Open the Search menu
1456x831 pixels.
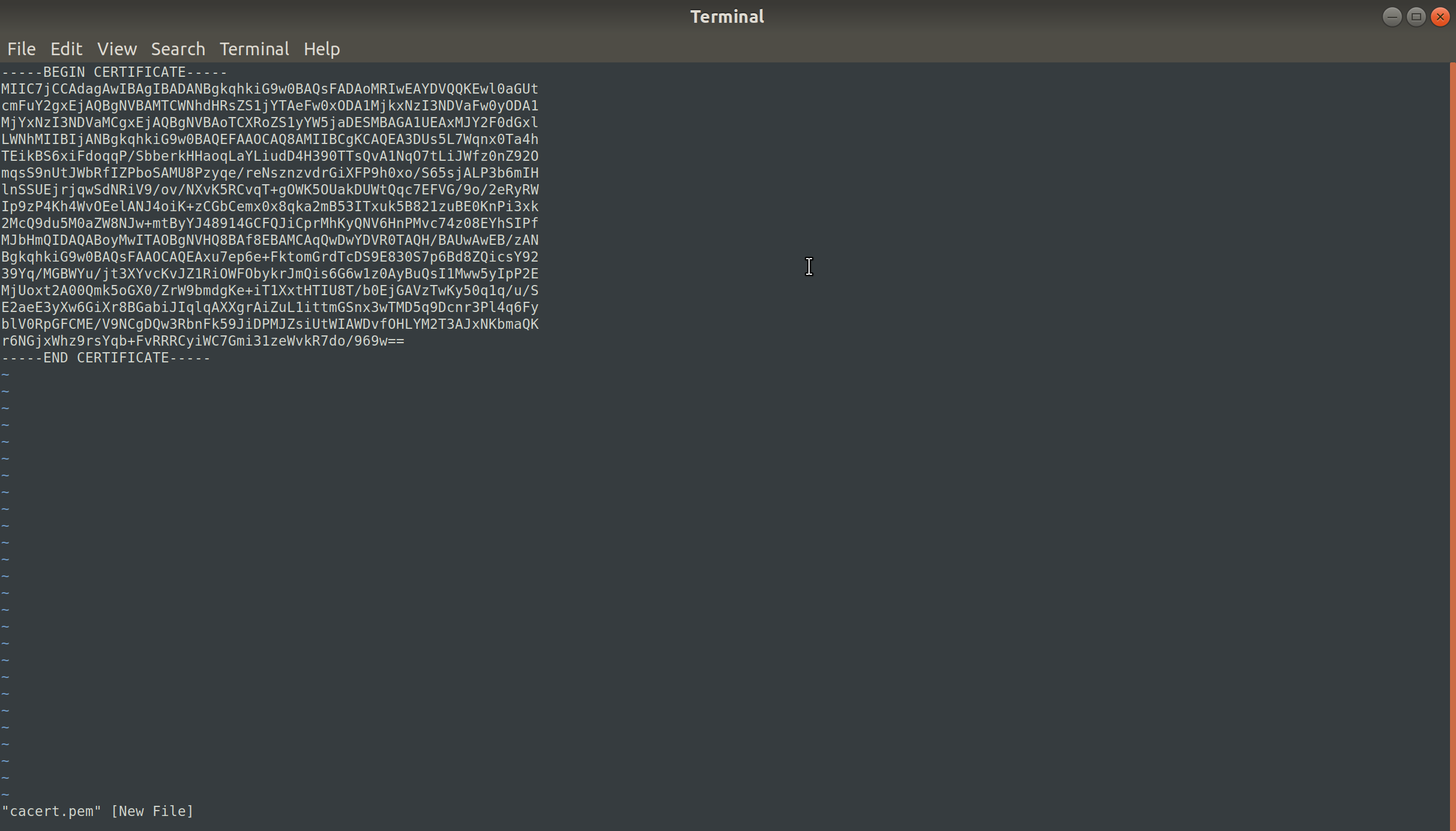178,49
